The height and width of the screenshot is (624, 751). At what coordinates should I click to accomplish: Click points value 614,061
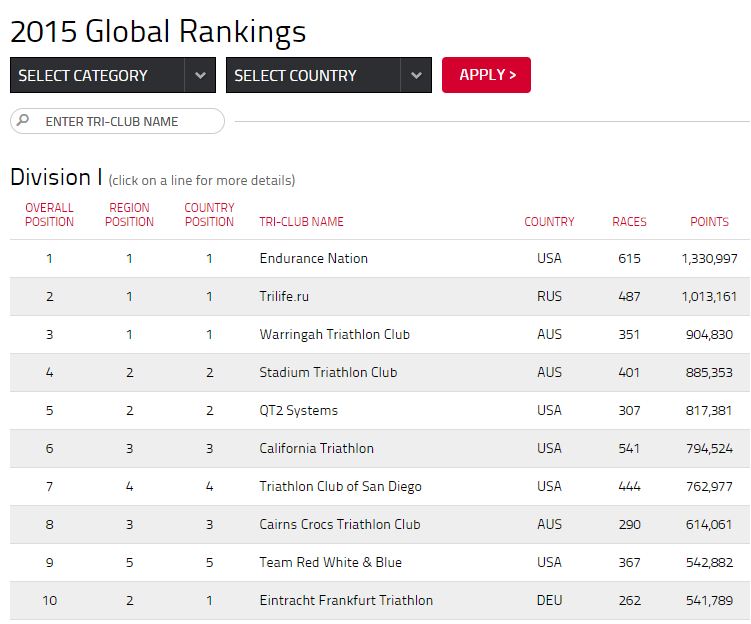click(709, 524)
